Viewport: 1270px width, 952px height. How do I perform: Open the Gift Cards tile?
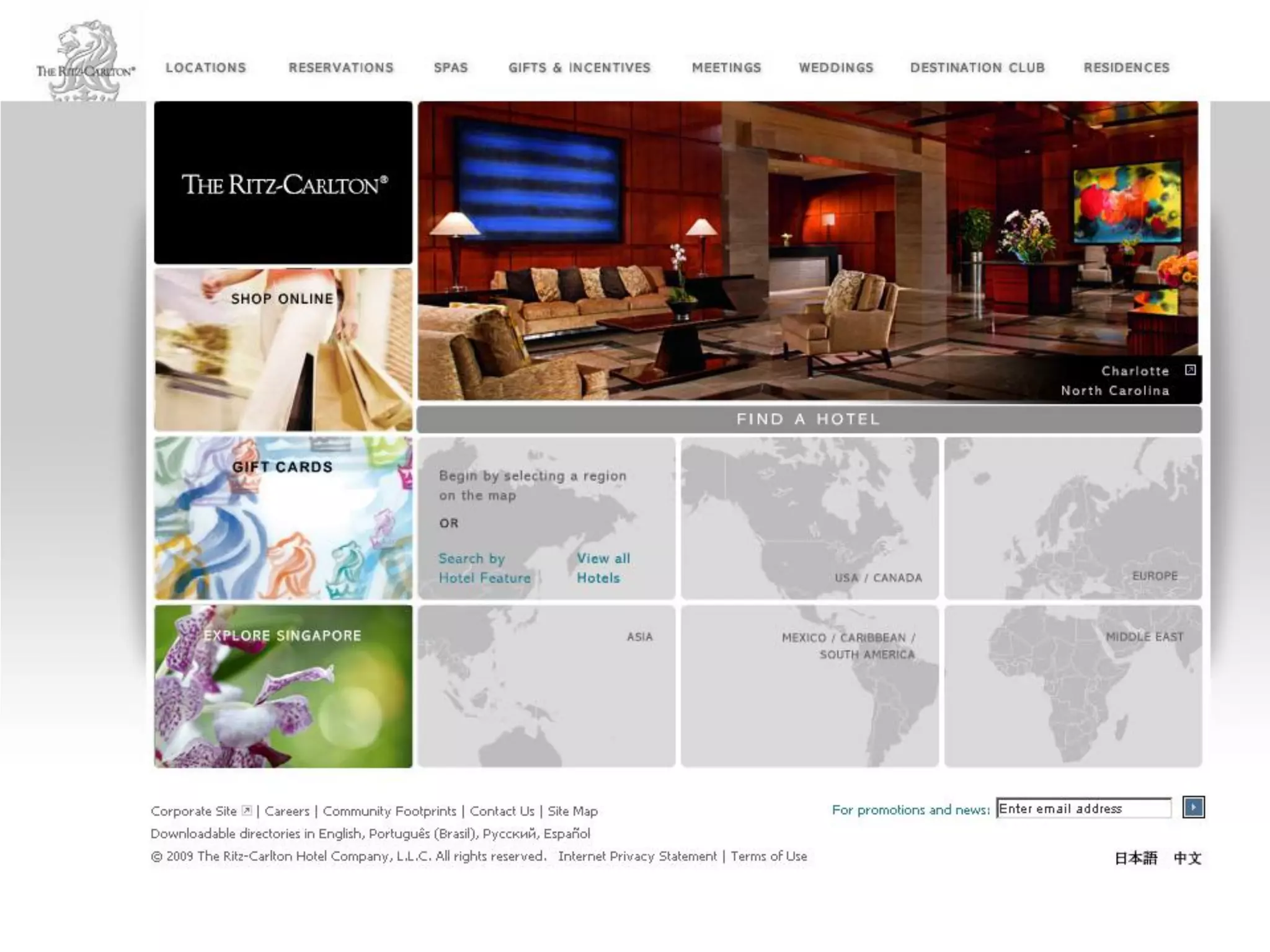[283, 518]
